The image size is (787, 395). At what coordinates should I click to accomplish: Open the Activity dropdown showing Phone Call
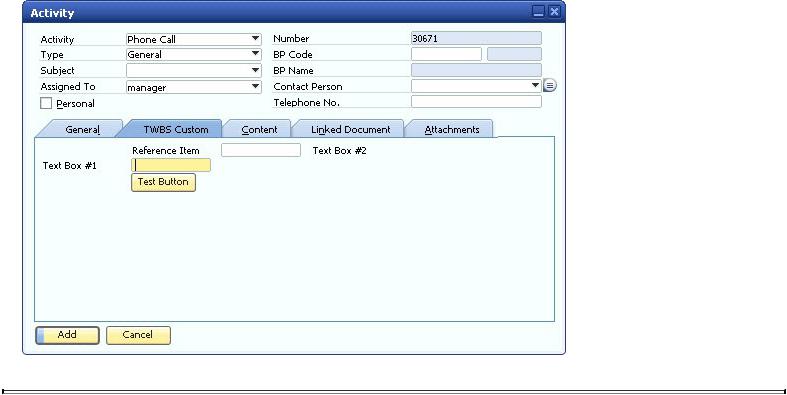pyautogui.click(x=194, y=39)
